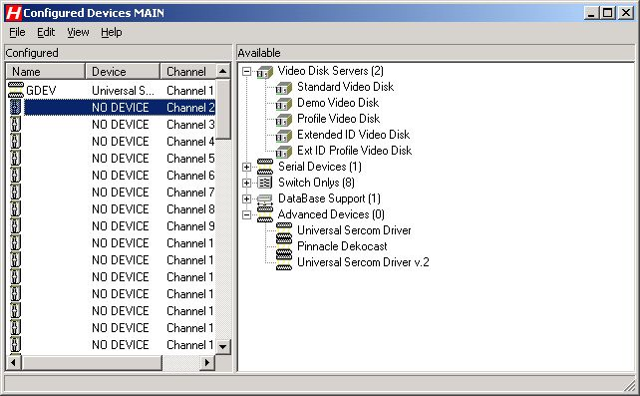This screenshot has height=396, width=640.
Task: Click the Switch Onlys icon
Action: [x=265, y=182]
